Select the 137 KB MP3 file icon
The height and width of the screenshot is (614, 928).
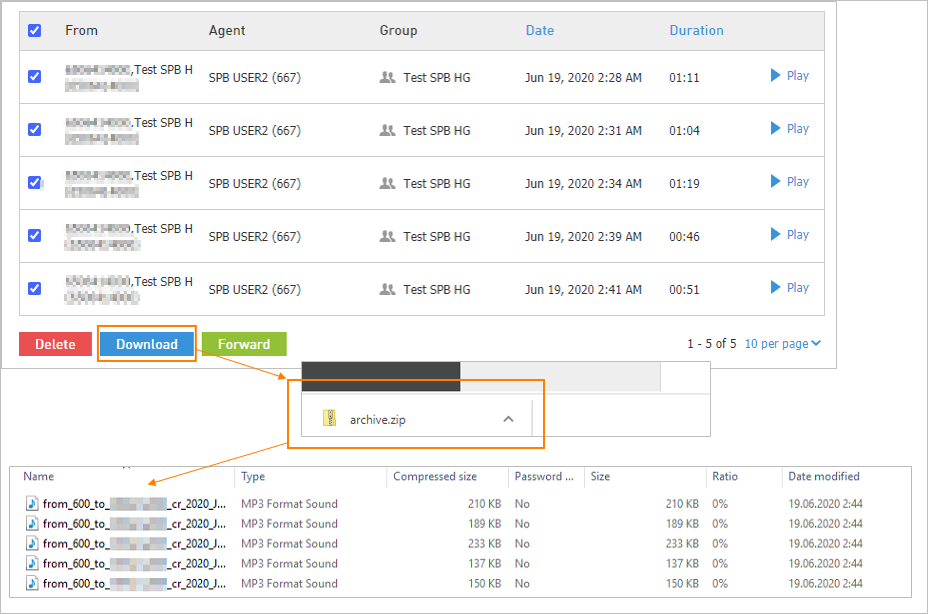pyautogui.click(x=32, y=563)
